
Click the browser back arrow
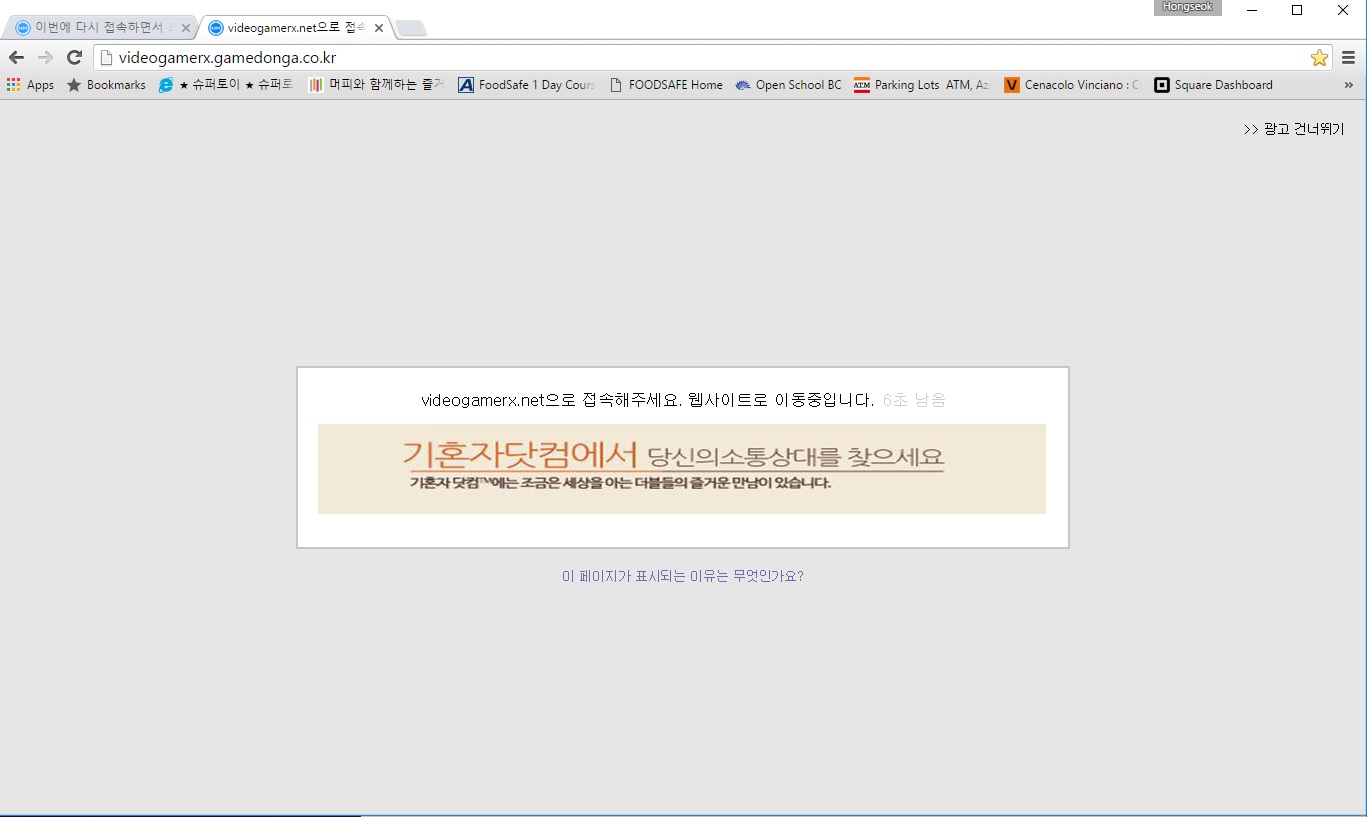[16, 58]
